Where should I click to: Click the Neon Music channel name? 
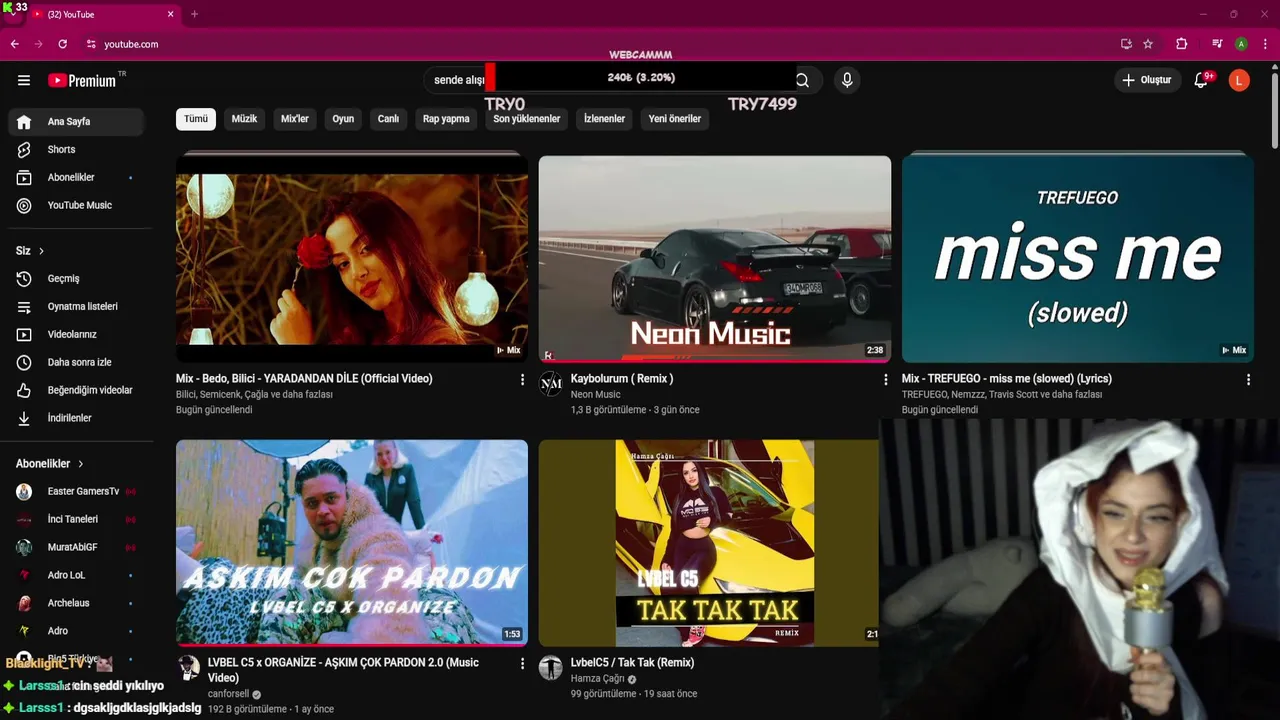[x=595, y=395]
